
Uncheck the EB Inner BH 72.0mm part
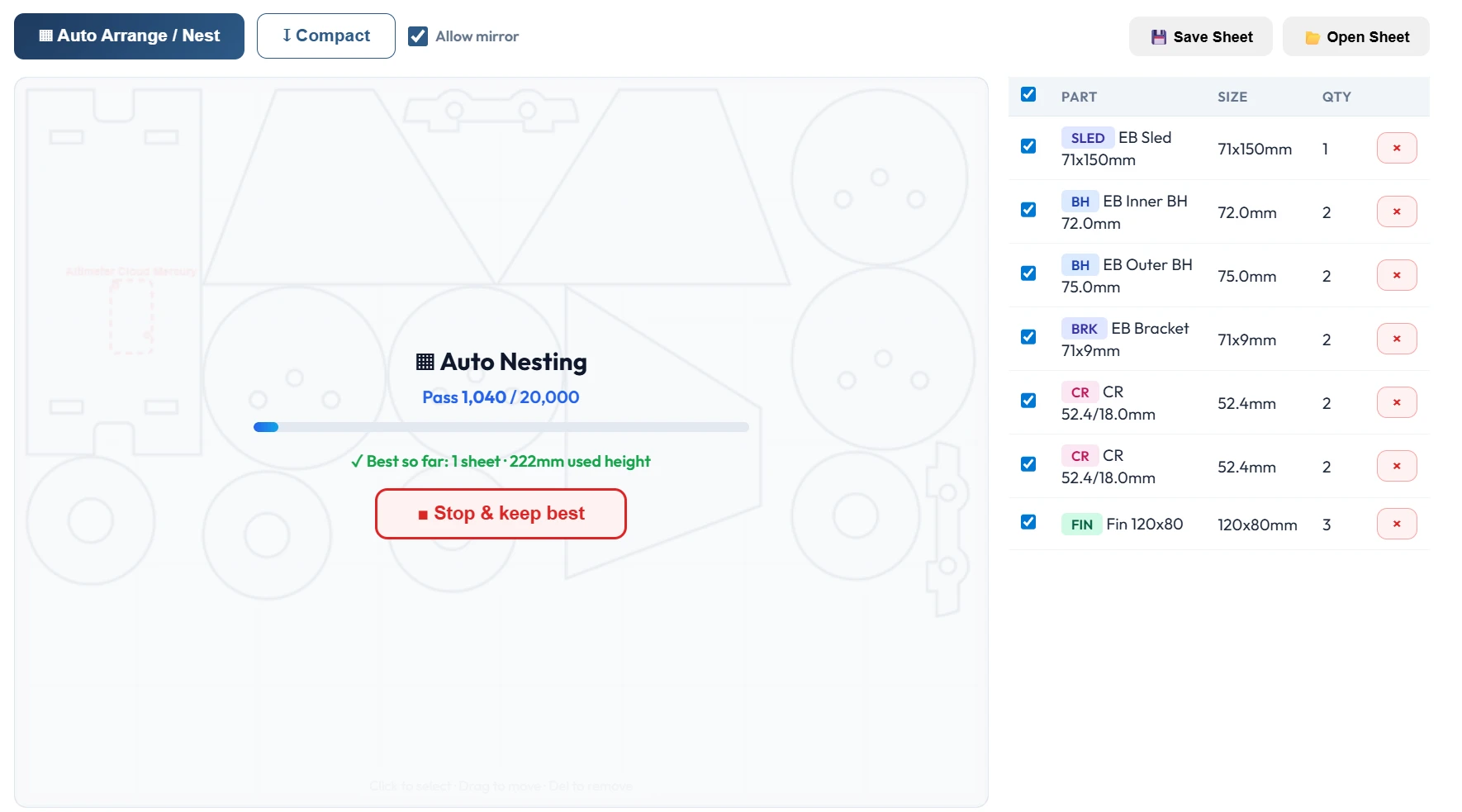[1028, 209]
